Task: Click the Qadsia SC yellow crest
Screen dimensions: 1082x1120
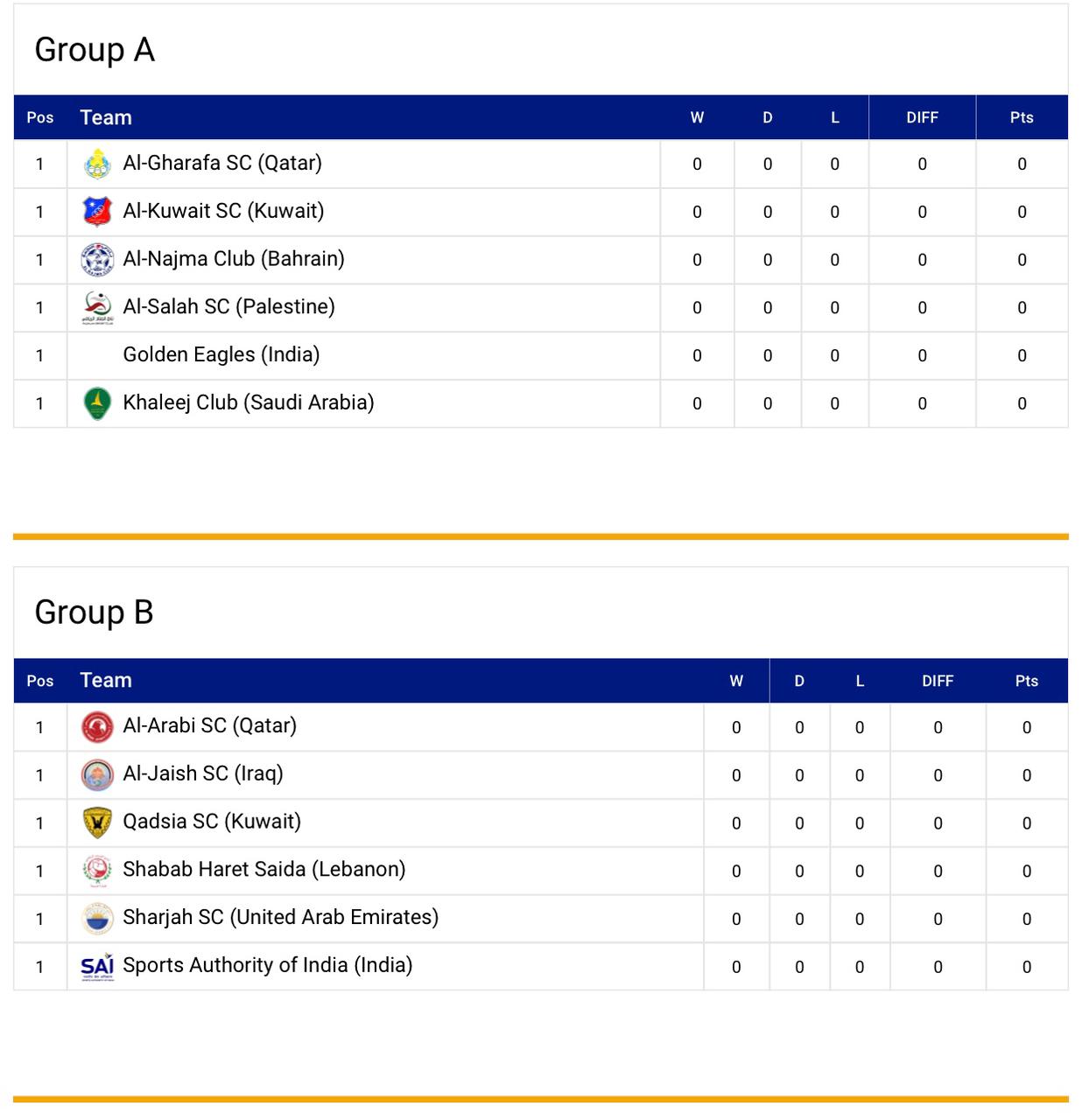Action: coord(97,822)
